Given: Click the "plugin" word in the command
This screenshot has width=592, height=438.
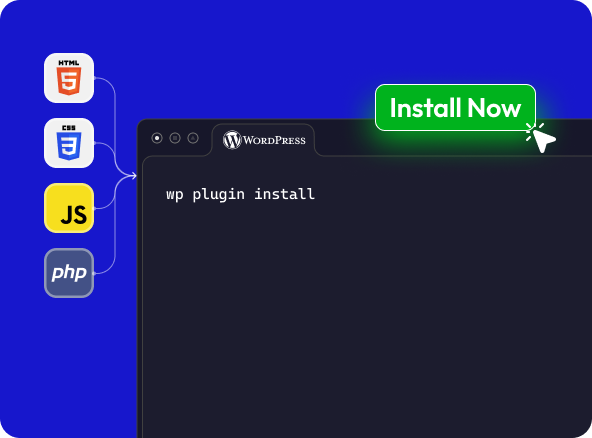Looking at the screenshot, I should point(219,195).
